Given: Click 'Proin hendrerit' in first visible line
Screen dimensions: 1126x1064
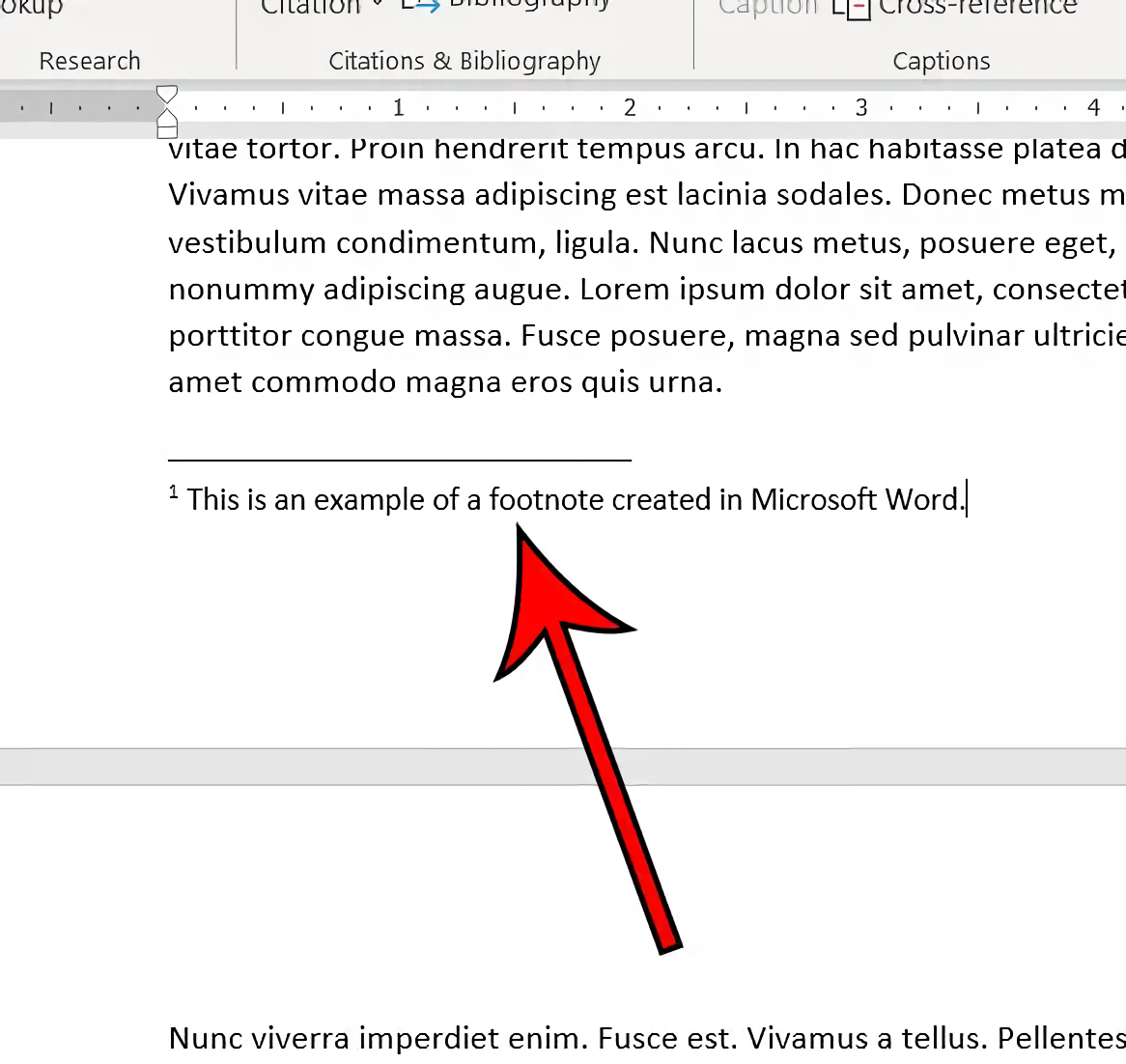Looking at the screenshot, I should click(459, 150).
